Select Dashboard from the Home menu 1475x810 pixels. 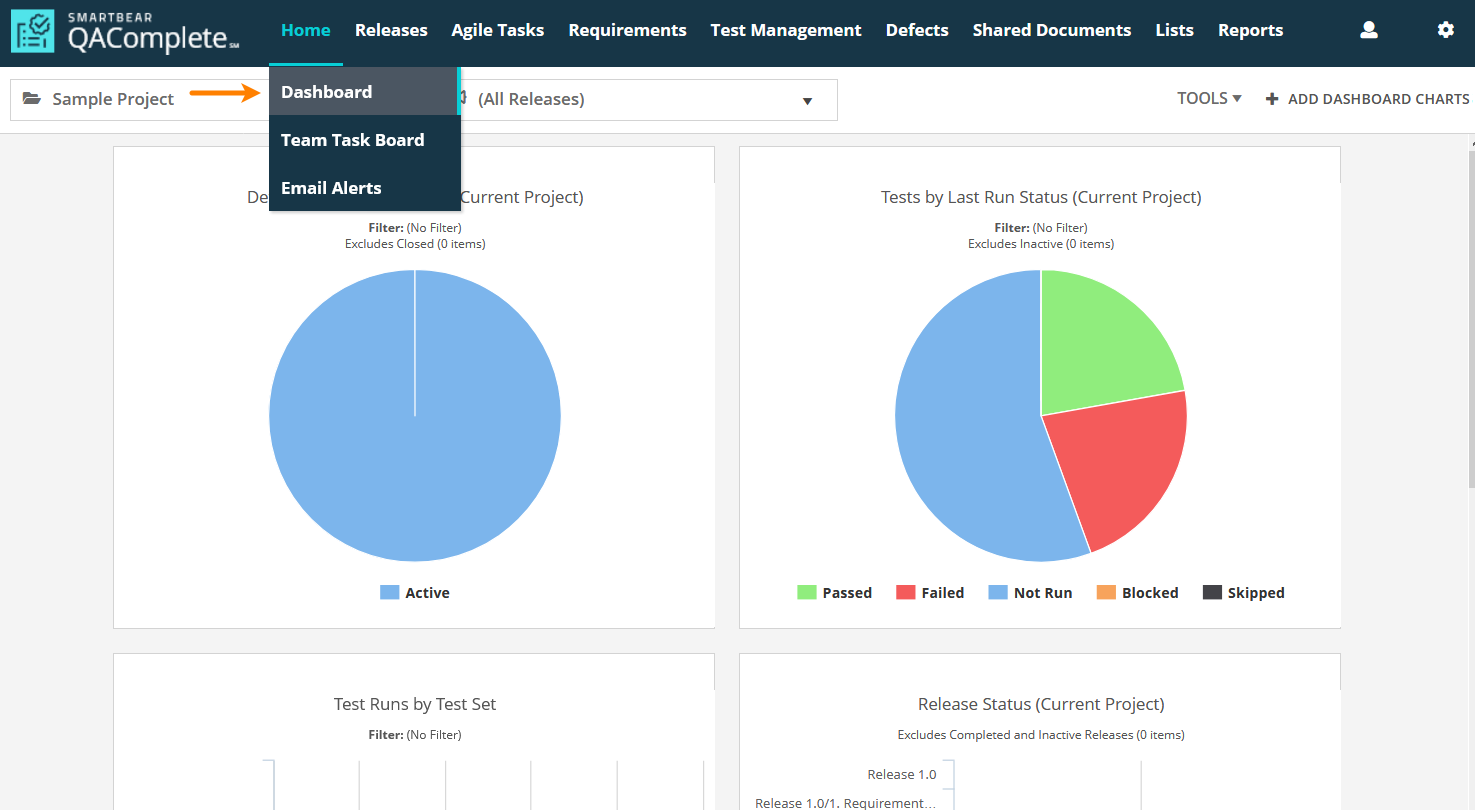[326, 92]
